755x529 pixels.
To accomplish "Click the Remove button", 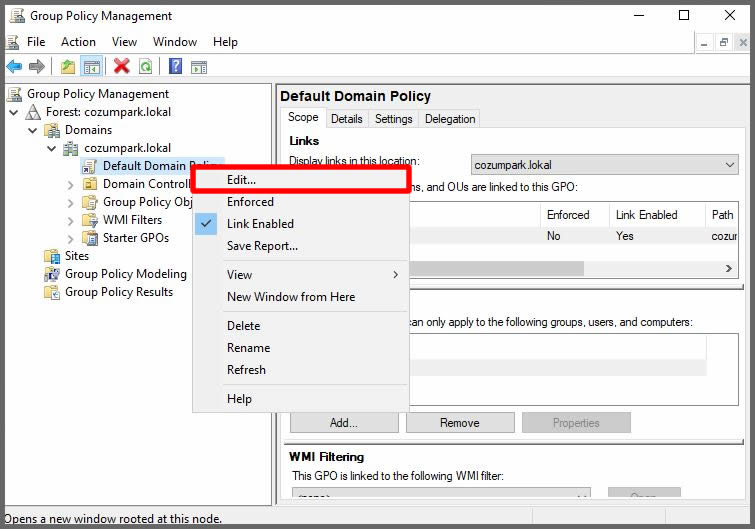I will (460, 423).
